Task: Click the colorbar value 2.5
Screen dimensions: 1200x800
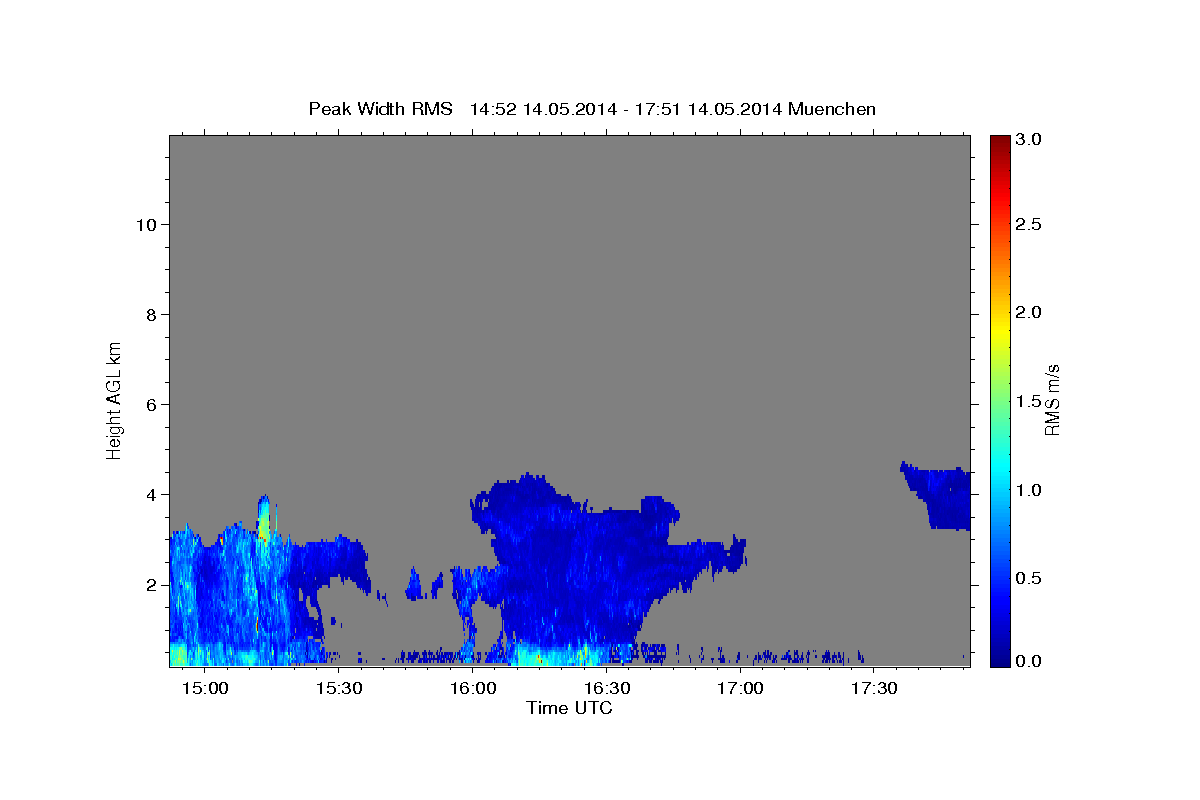Action: [x=1029, y=224]
